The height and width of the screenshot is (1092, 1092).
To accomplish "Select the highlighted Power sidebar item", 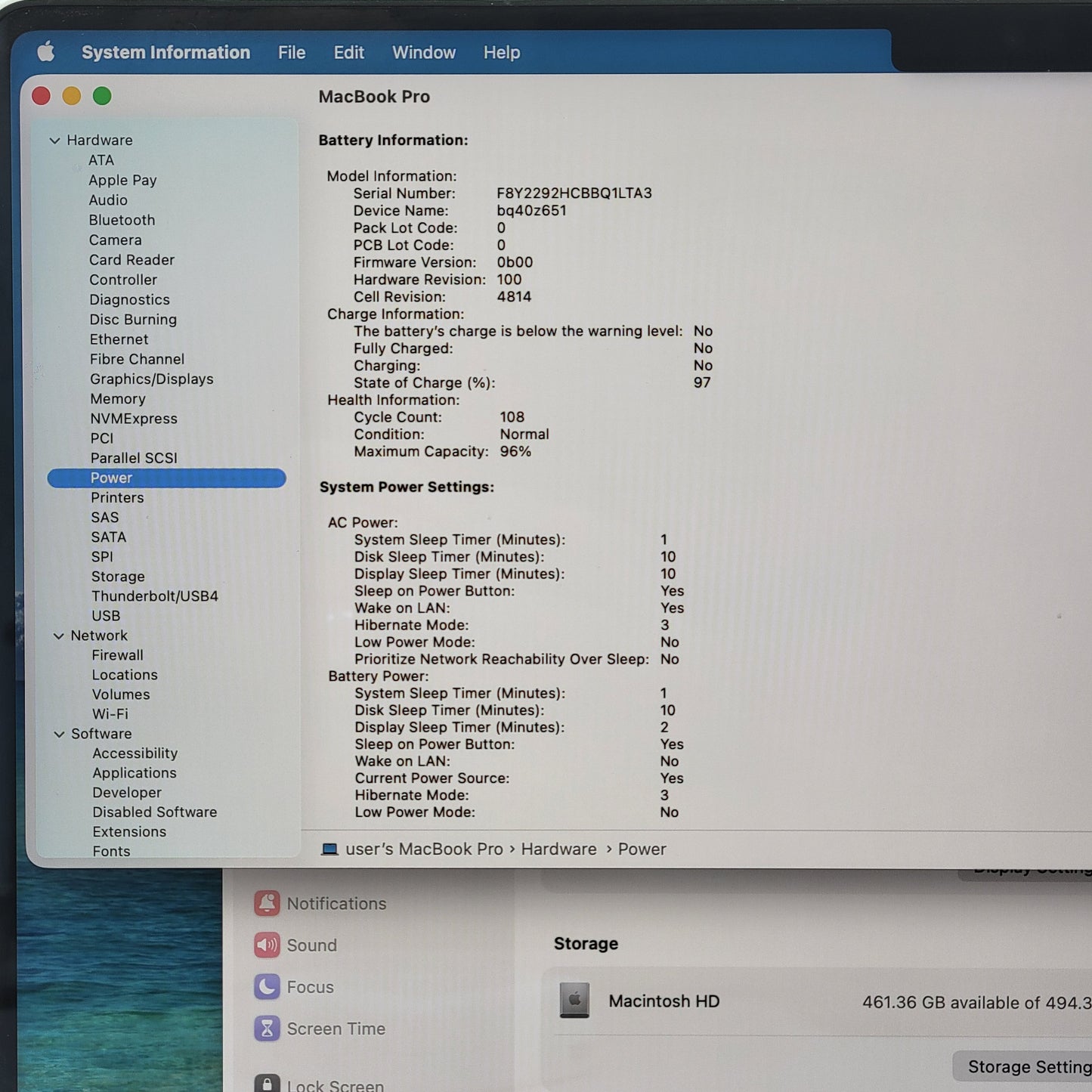I will pyautogui.click(x=166, y=478).
